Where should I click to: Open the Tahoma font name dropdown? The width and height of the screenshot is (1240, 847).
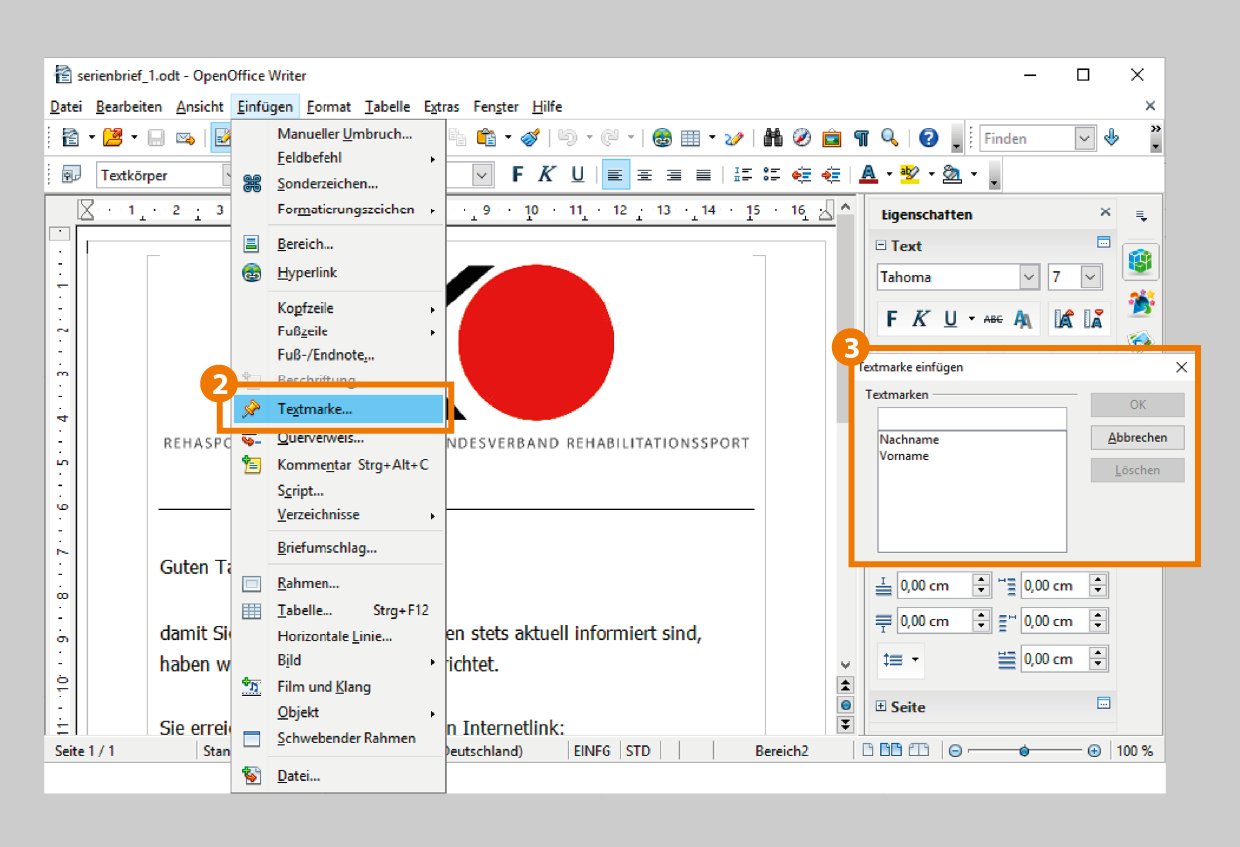coord(1029,277)
